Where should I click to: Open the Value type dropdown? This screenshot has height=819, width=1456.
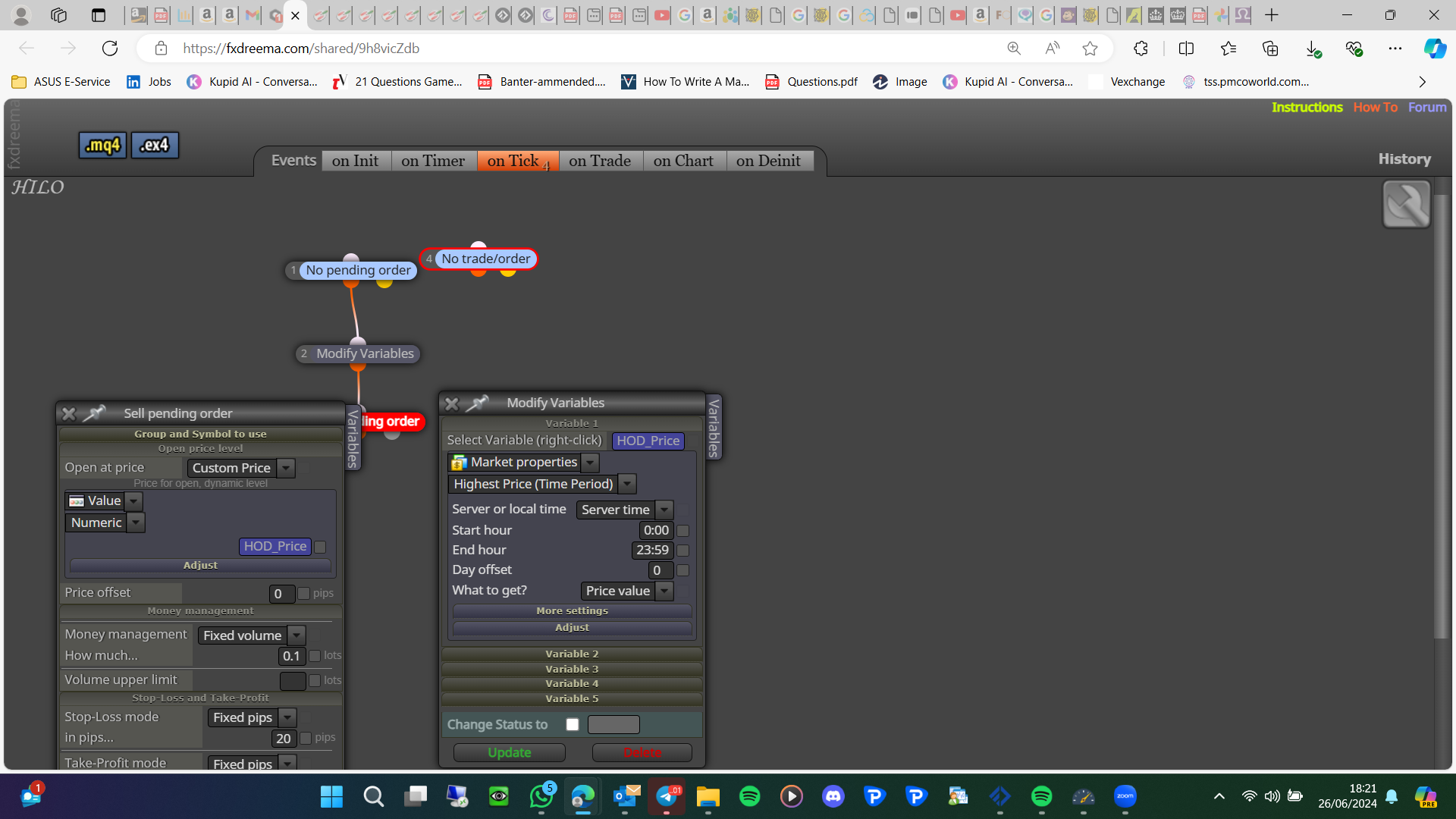click(x=104, y=500)
